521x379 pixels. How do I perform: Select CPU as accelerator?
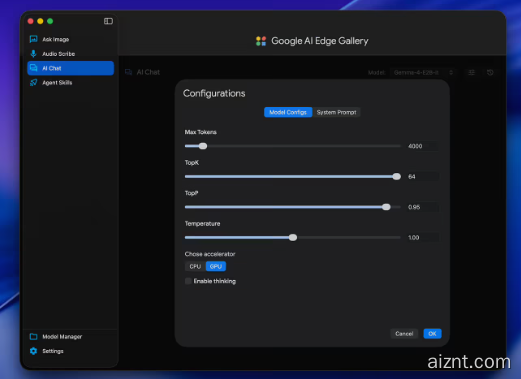[x=195, y=266]
